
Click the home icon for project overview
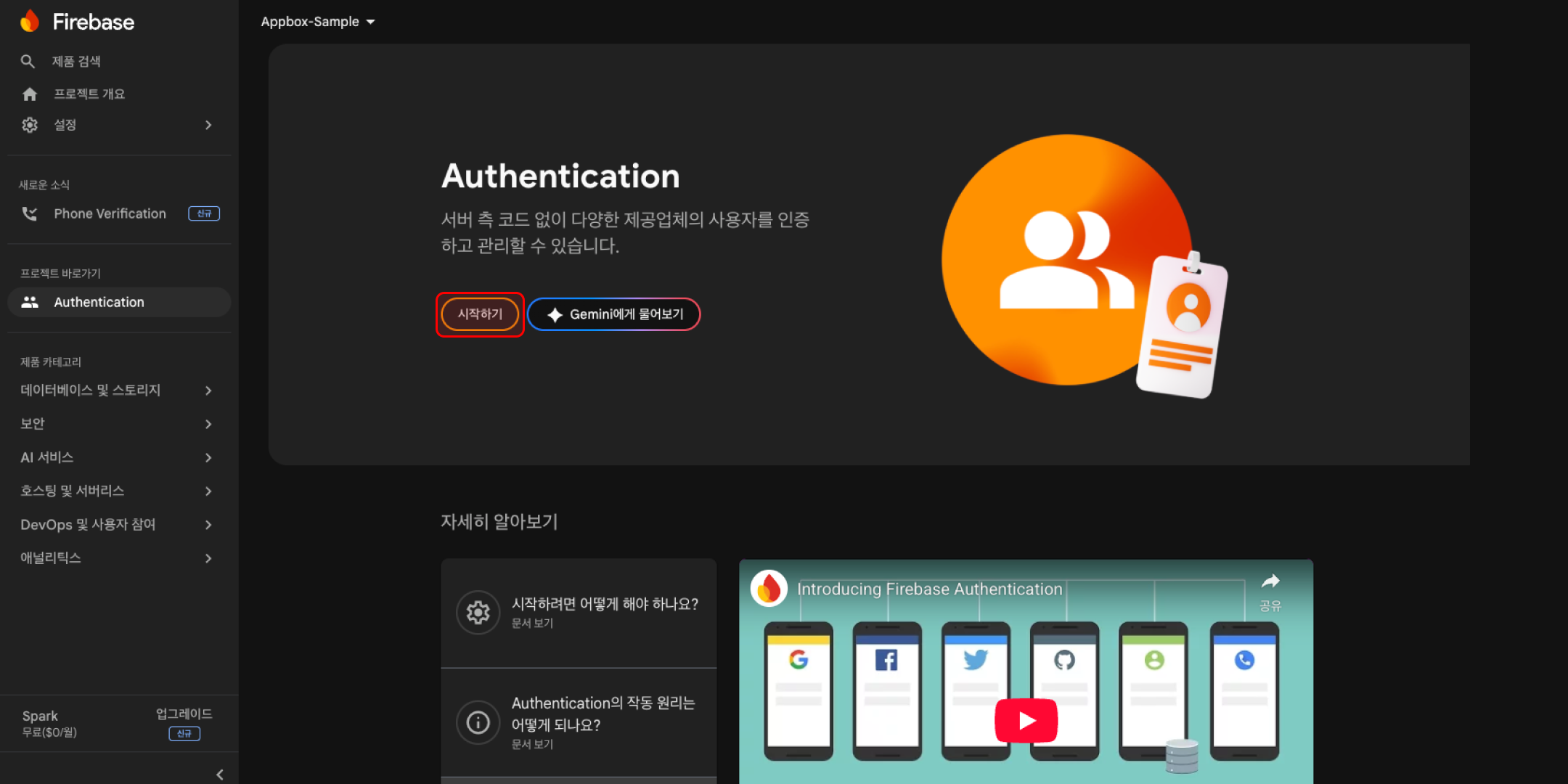[30, 94]
